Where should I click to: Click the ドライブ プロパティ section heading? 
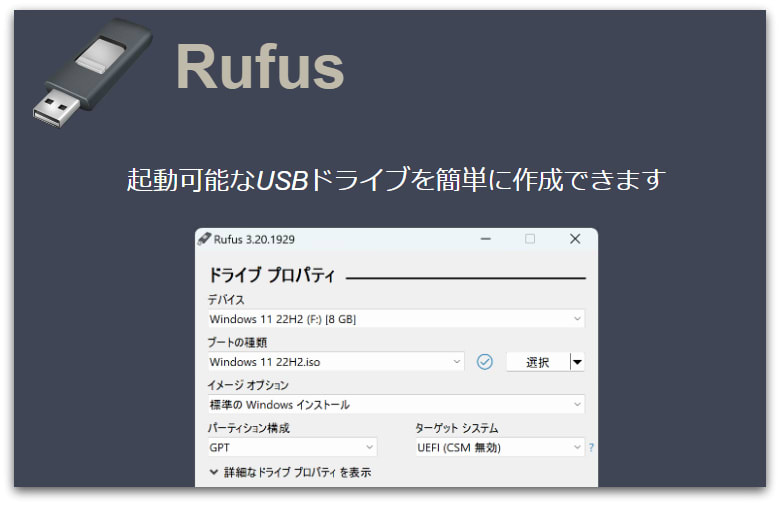pos(271,275)
